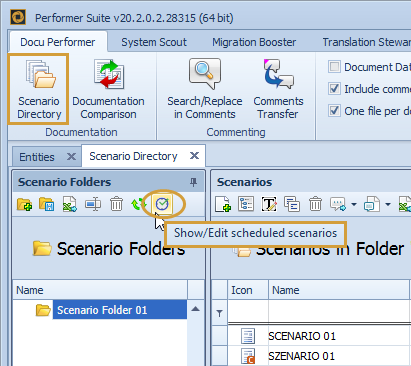Export scenario folders to Excel
The image size is (411, 366).
70,204
